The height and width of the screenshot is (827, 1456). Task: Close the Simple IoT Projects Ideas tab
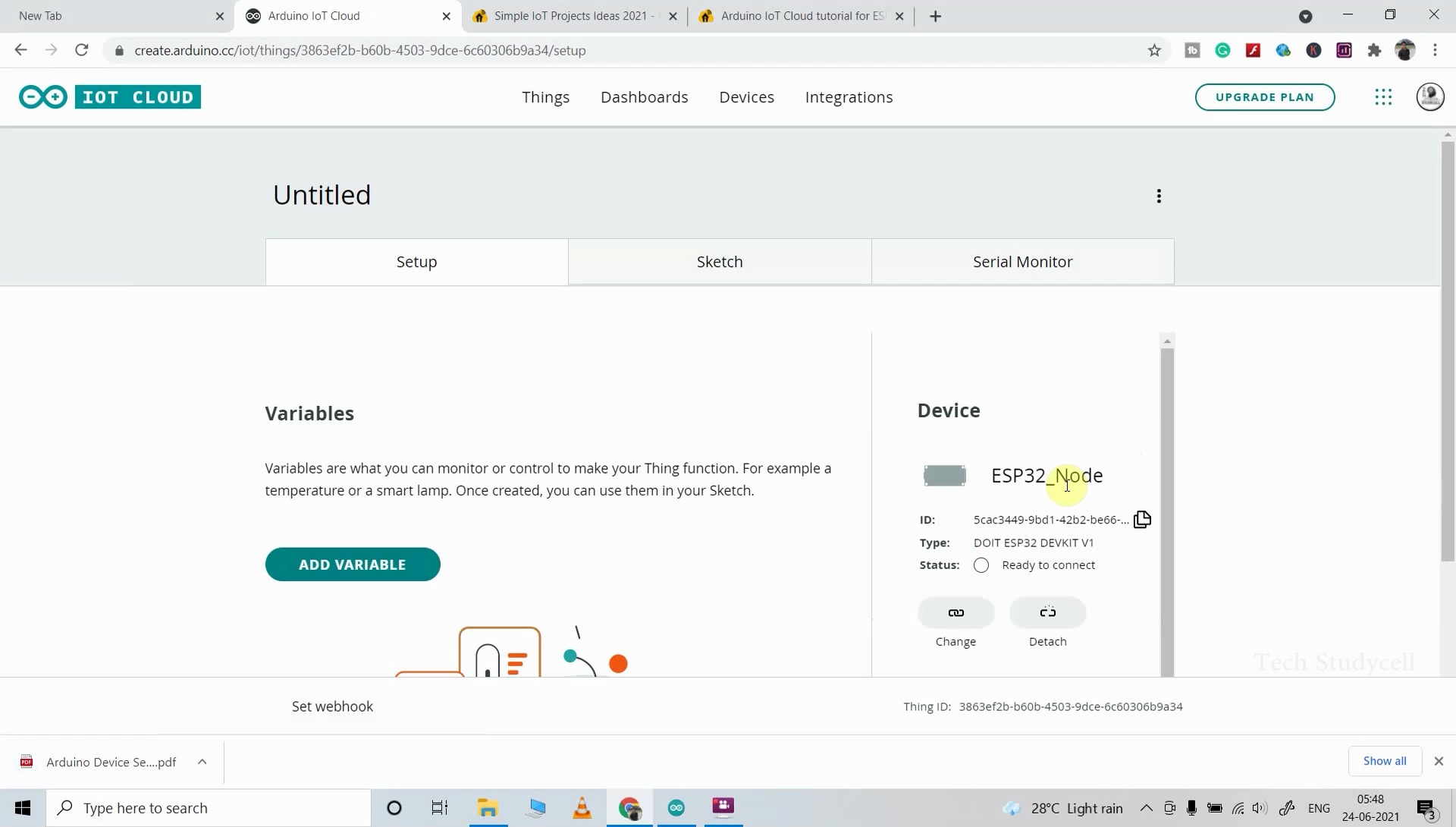coord(673,16)
